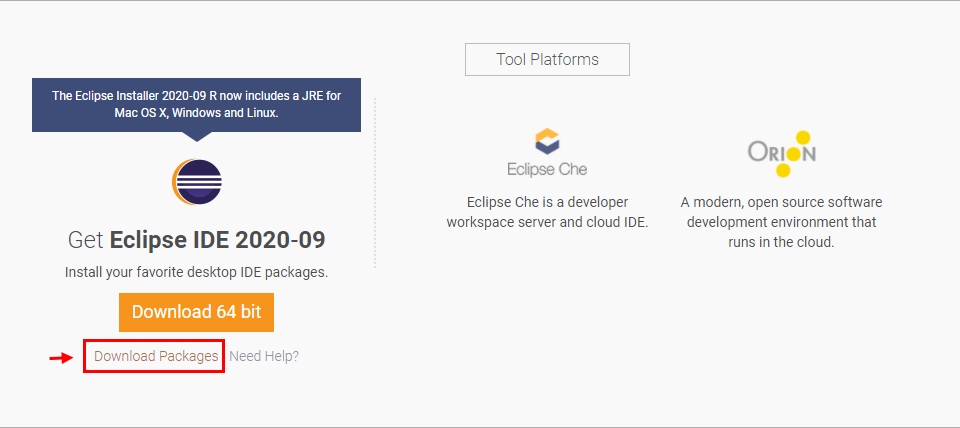
Task: Click the 'Get Eclipse IDE 2020-09' heading
Action: point(197,241)
